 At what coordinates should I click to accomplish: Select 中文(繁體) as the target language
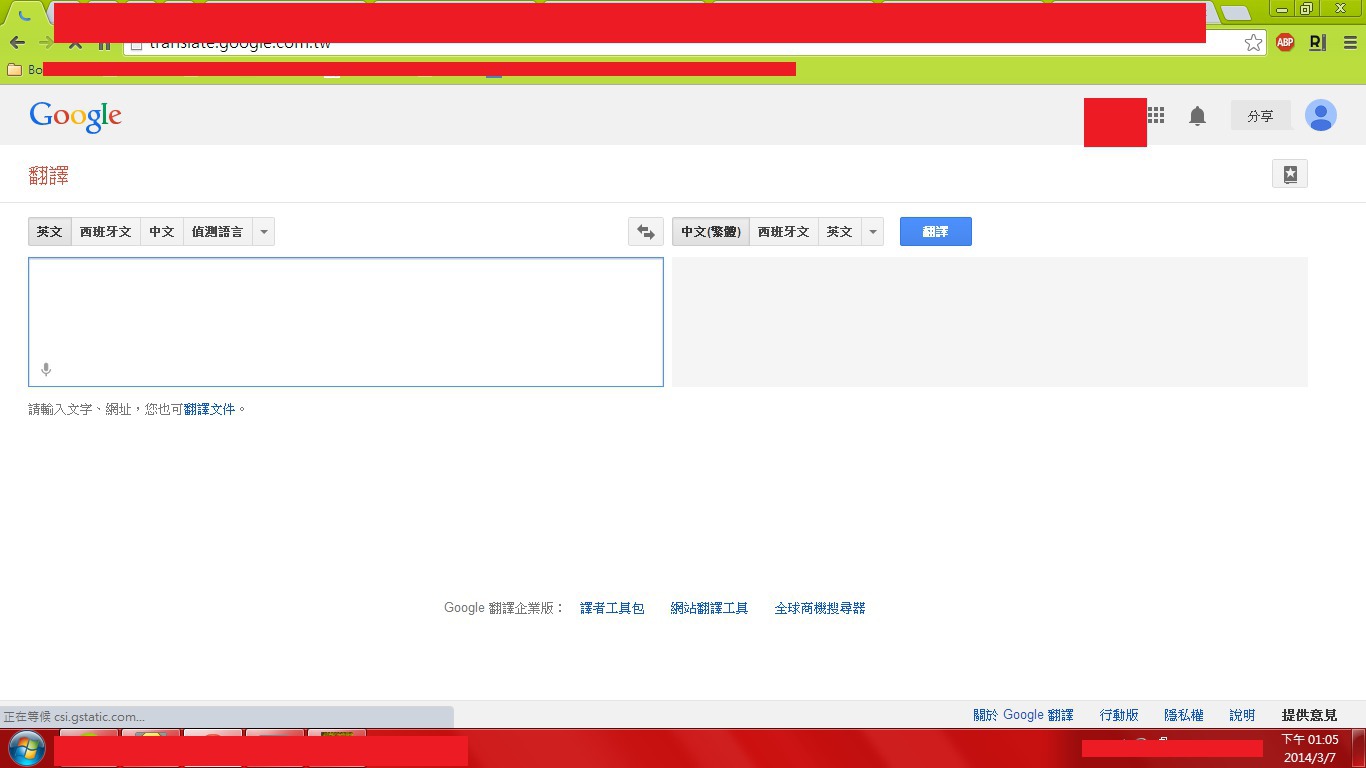(711, 232)
